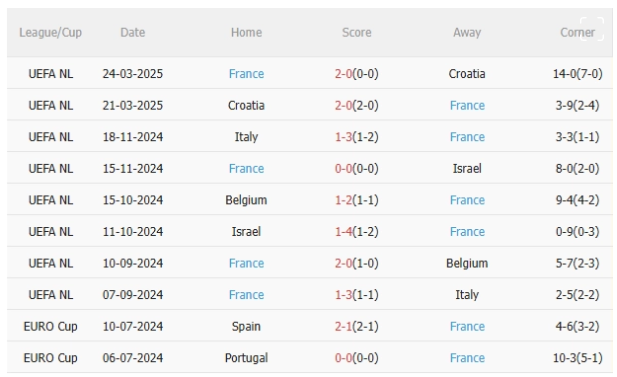
Task: Open France home link versus Israel 15-11-2024
Action: coord(246,168)
